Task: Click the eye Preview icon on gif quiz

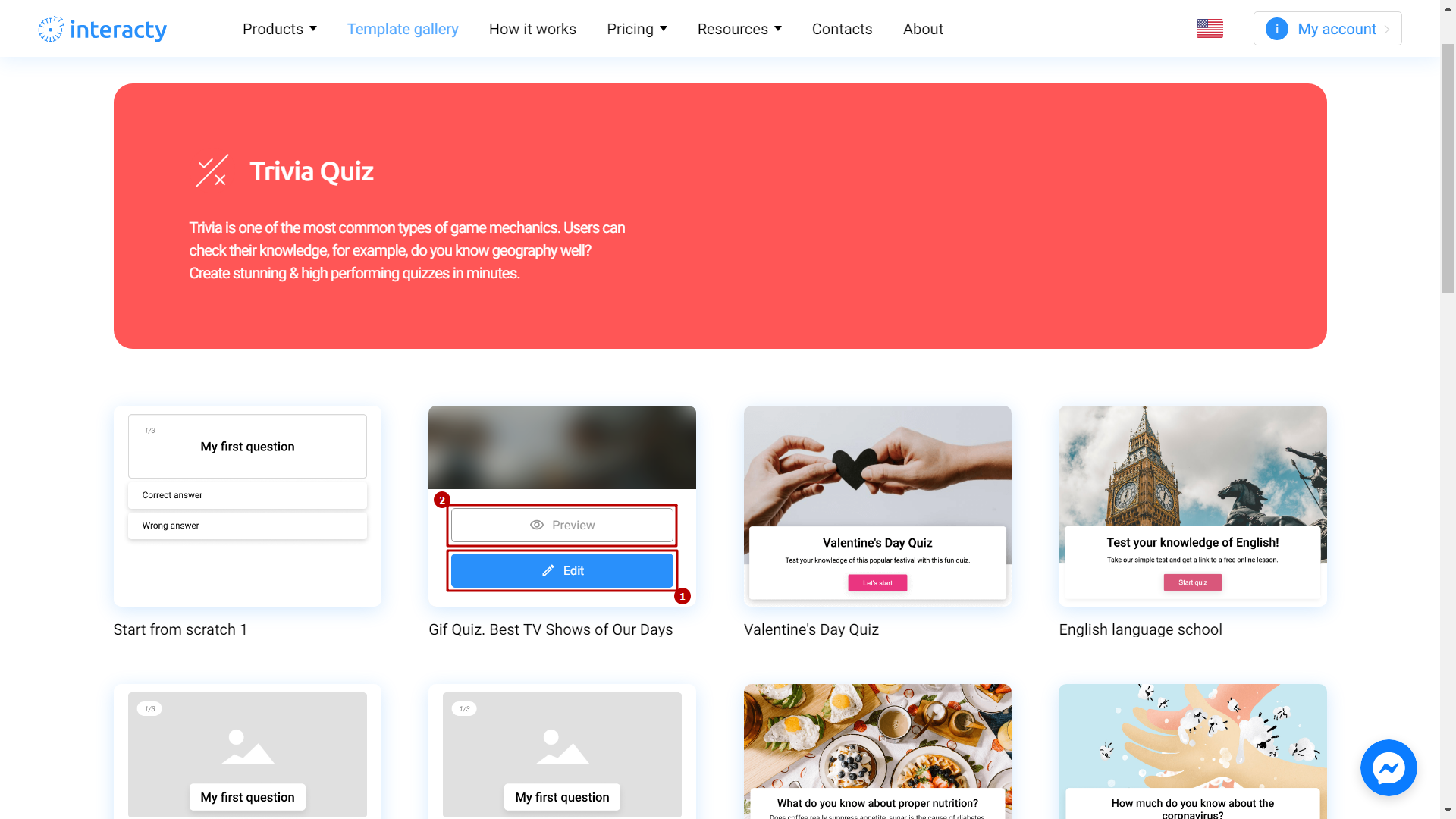Action: tap(537, 523)
